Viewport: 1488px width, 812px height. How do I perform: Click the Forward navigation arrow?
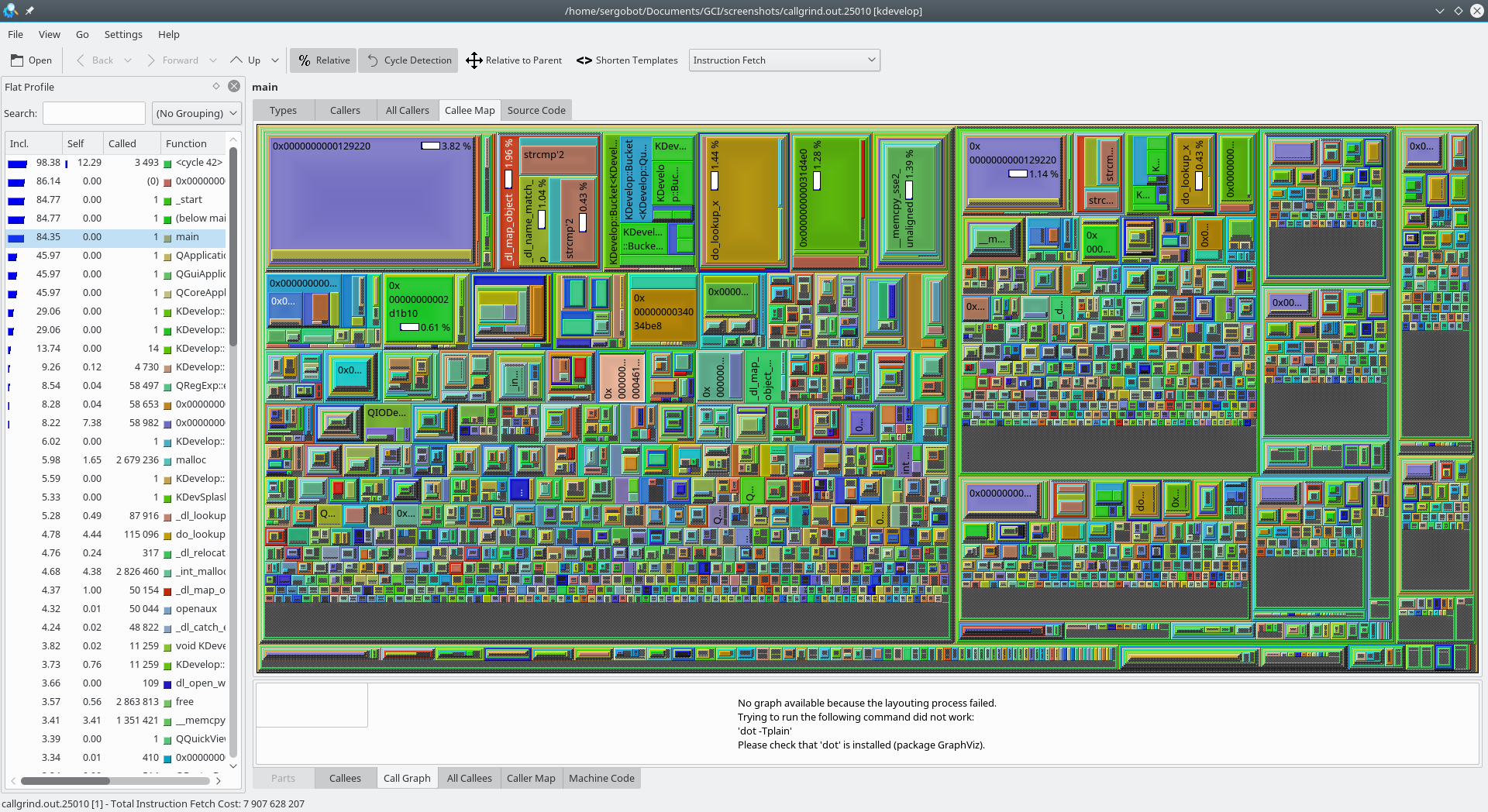pos(150,60)
